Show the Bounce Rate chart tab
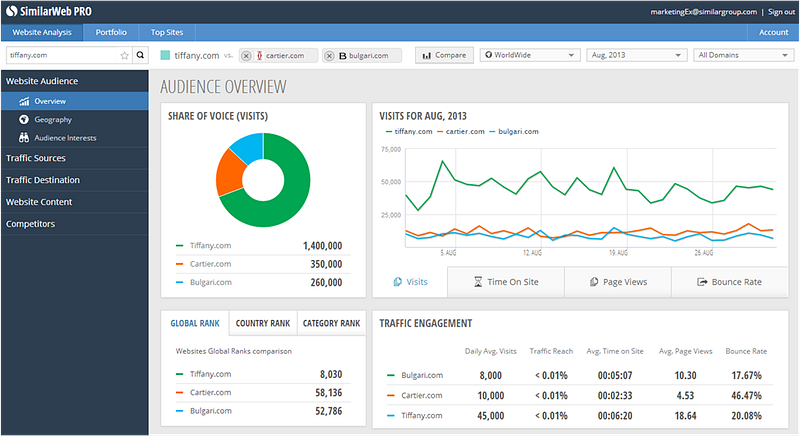 tap(729, 282)
